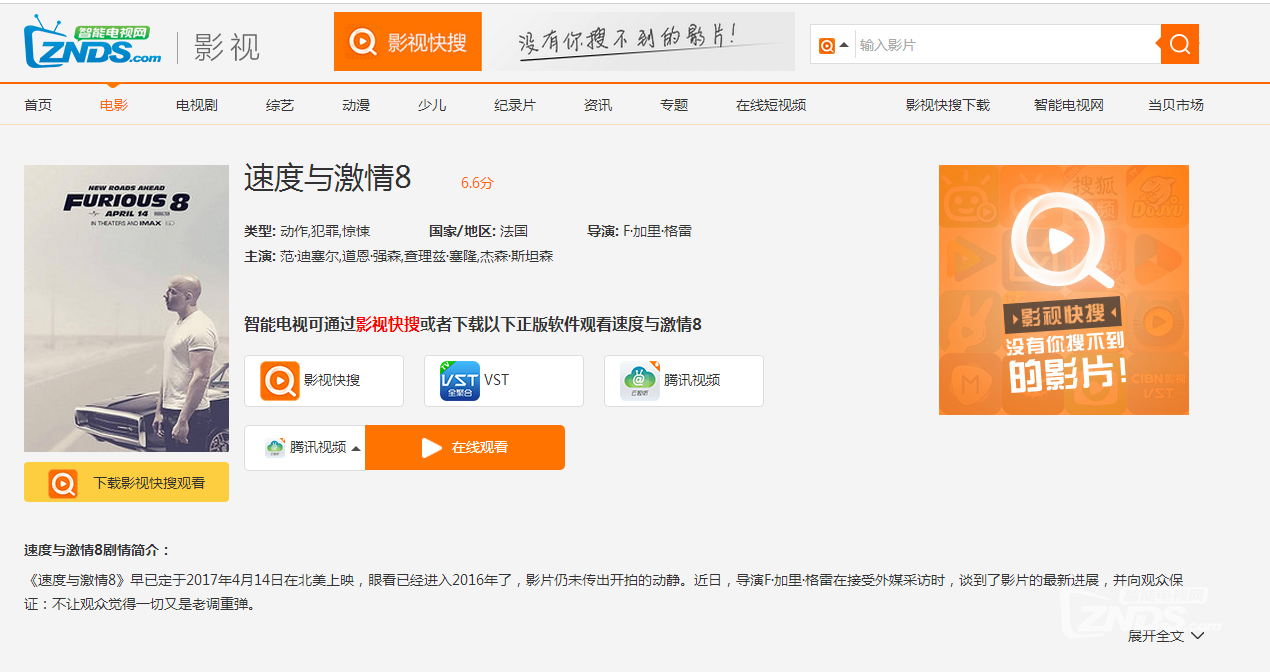The height and width of the screenshot is (672, 1270).
Task: Click actor name 杰森·斯坦森
Action: click(x=517, y=256)
